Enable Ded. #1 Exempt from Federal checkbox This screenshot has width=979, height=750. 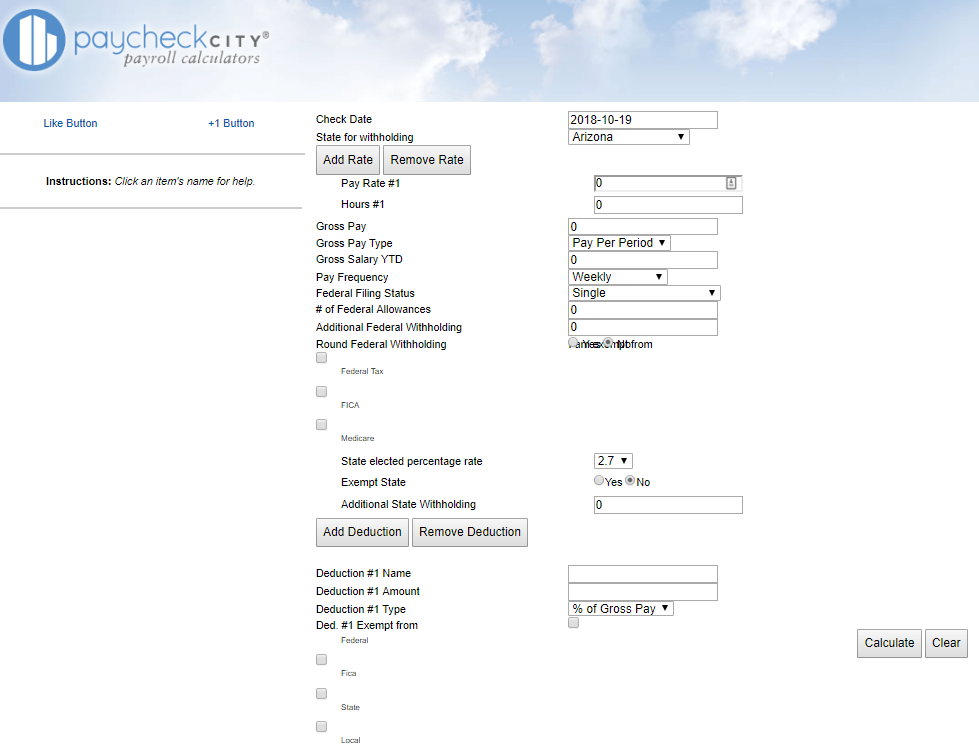[x=573, y=622]
